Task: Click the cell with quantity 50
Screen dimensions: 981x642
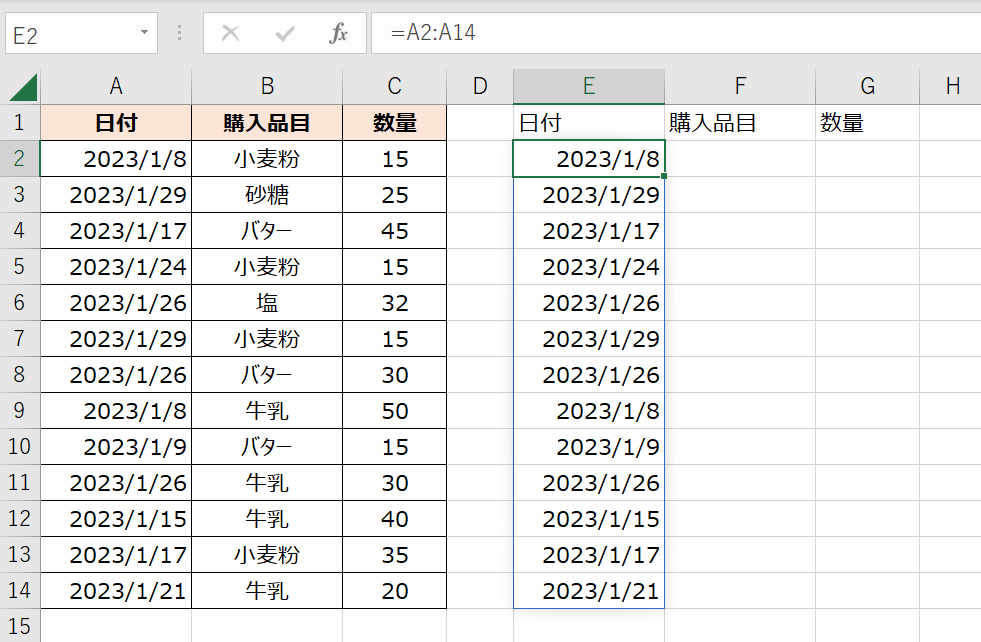Action: (x=394, y=411)
